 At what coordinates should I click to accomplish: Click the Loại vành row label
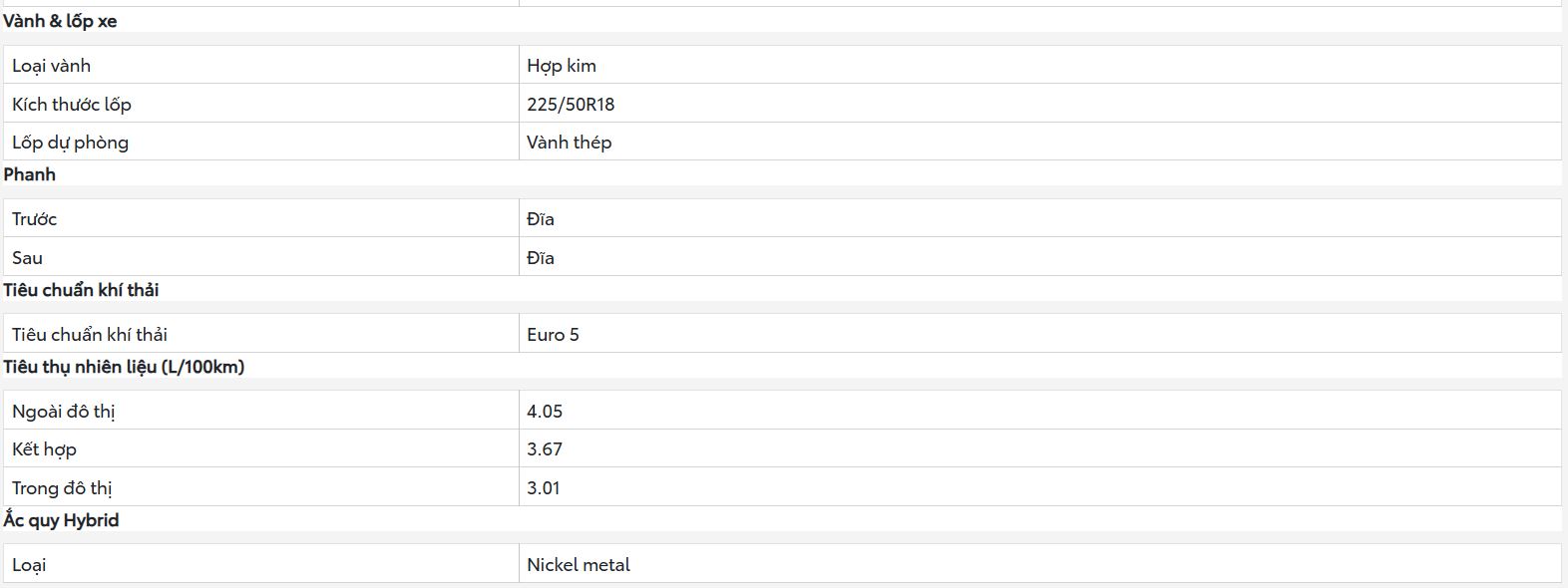[x=51, y=66]
